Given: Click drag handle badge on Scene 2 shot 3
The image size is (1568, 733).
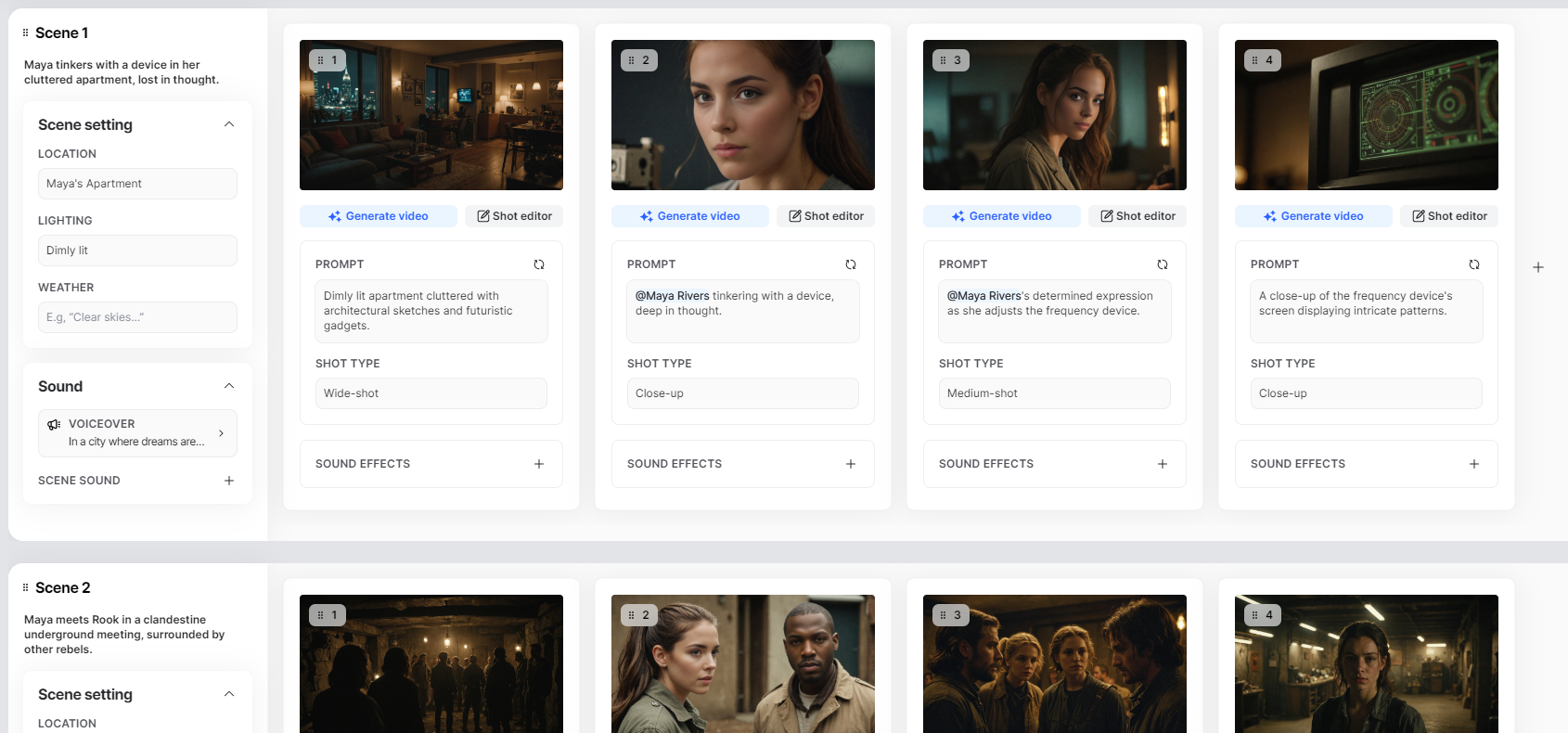Looking at the screenshot, I should (x=951, y=615).
